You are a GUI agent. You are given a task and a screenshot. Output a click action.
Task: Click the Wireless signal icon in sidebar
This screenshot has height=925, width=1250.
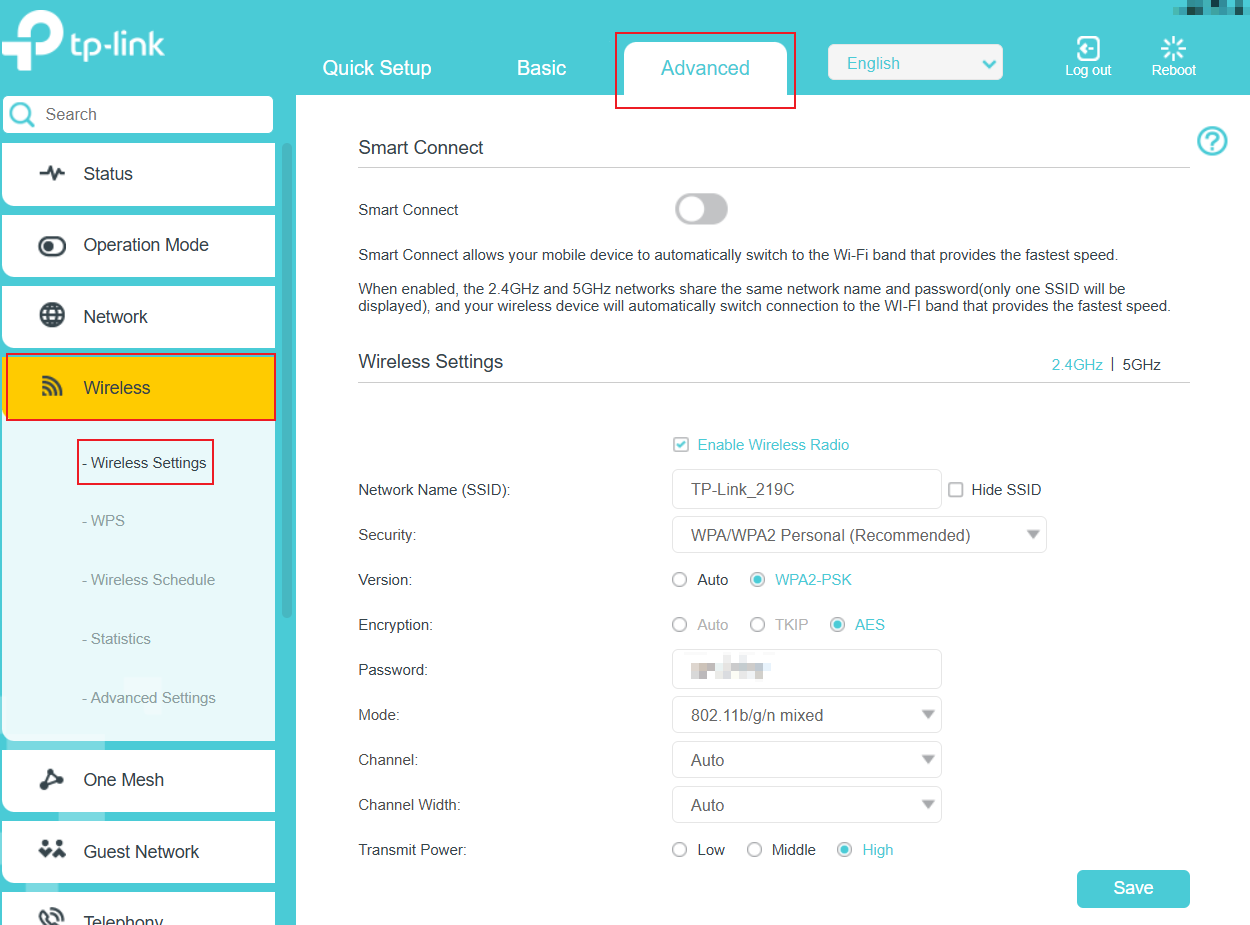point(52,387)
